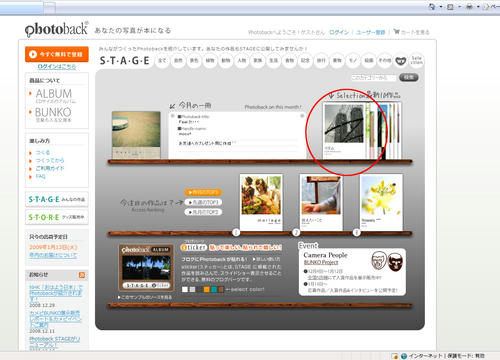Open the shipping date info link in sidebar
The width and height of the screenshot is (500, 360).
(x=53, y=255)
